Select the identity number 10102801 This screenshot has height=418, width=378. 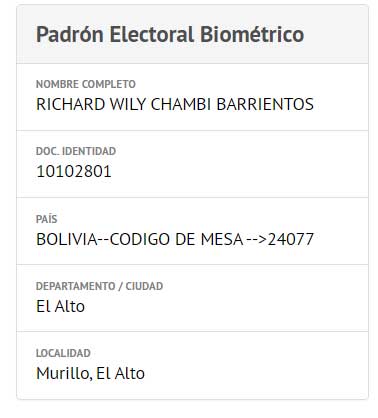(x=74, y=171)
